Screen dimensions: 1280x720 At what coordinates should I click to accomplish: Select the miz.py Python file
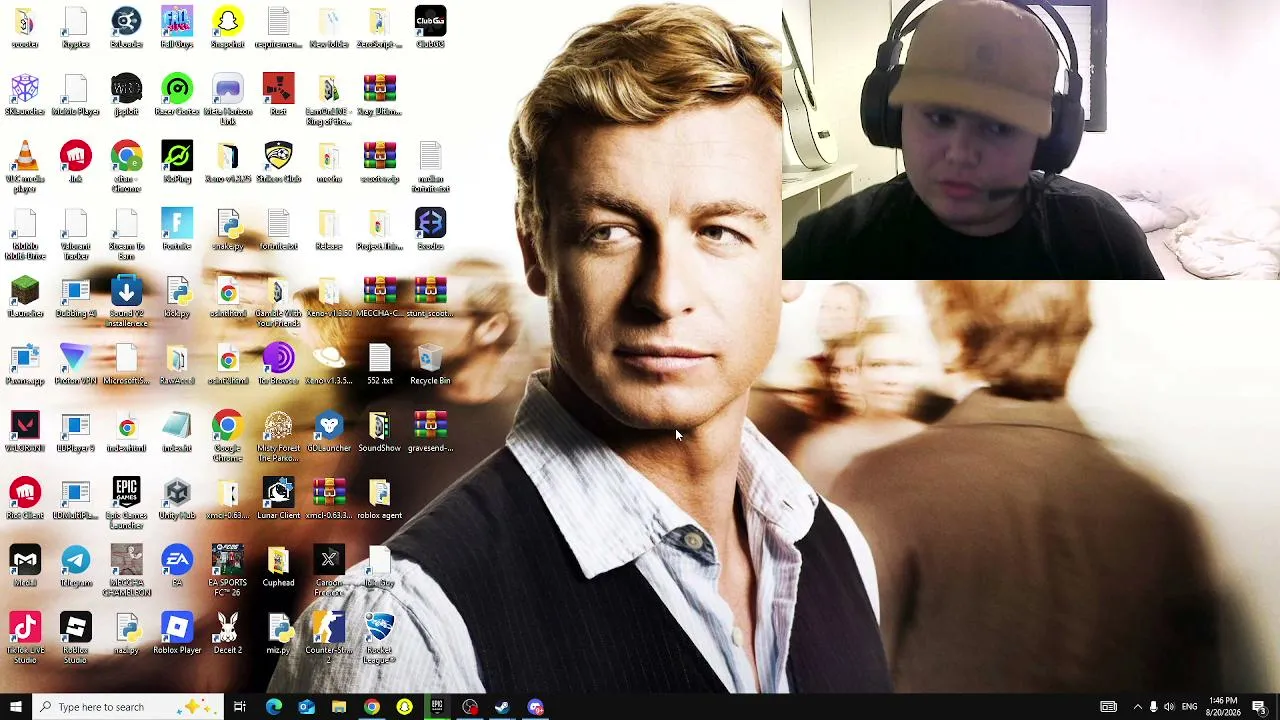point(278,634)
